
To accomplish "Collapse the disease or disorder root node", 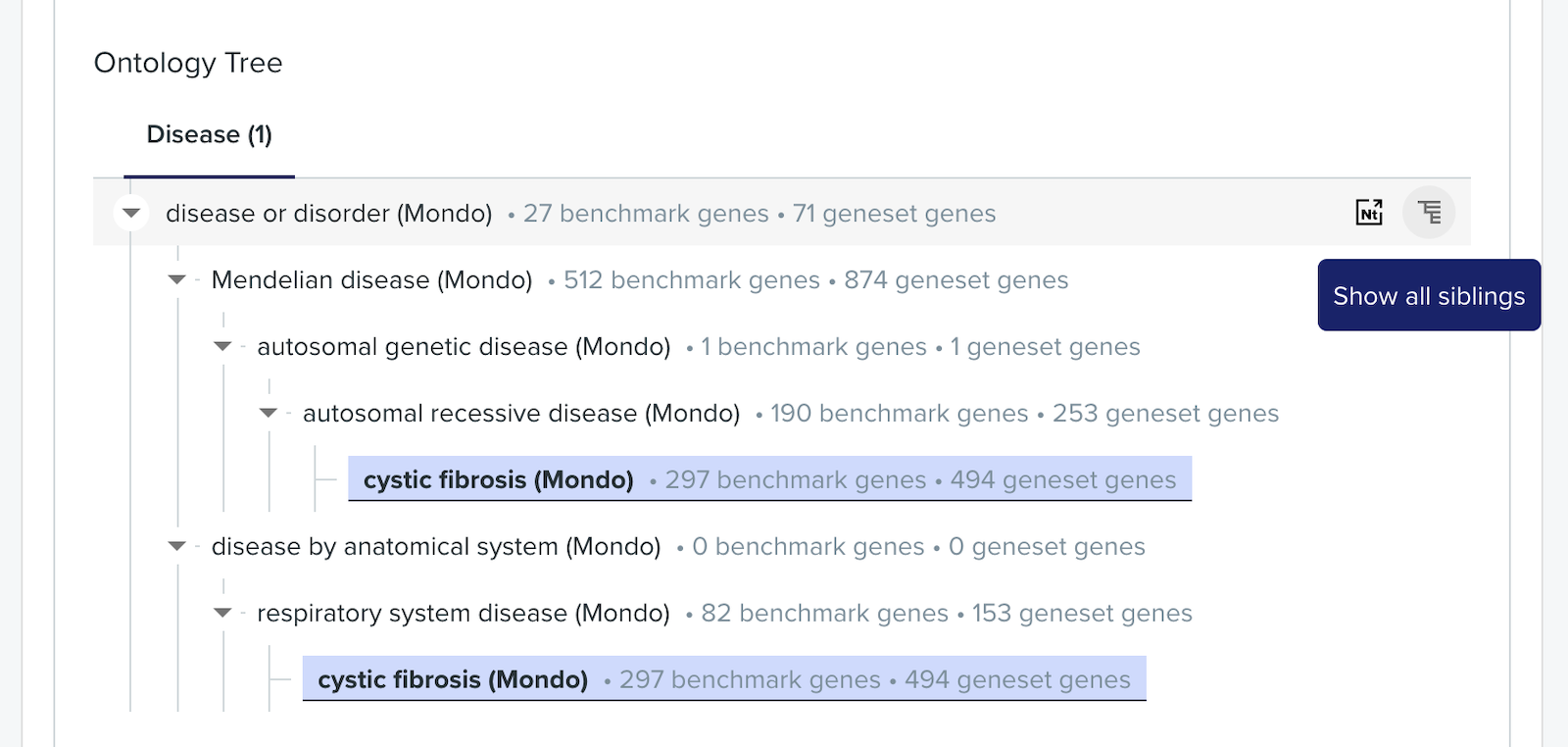I will 131,213.
